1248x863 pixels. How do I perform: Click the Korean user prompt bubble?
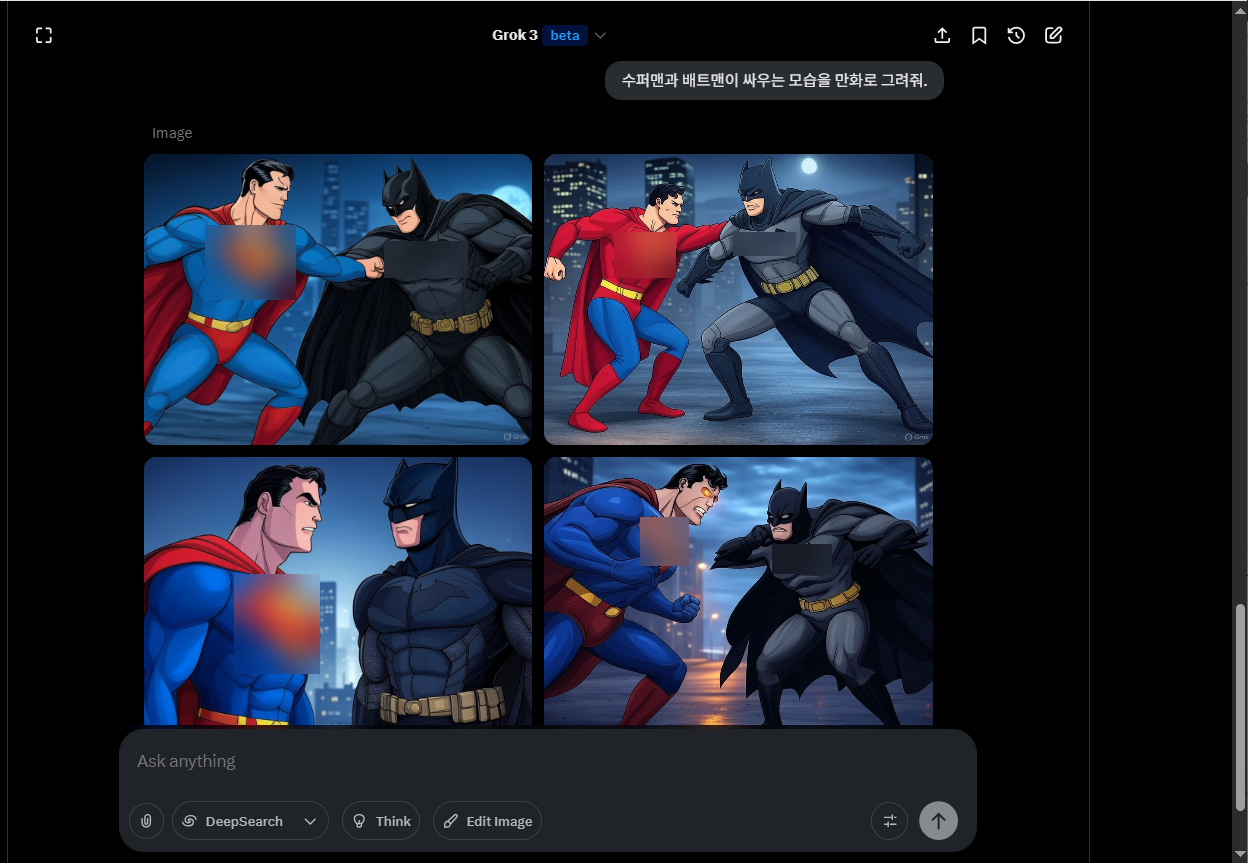(x=774, y=80)
